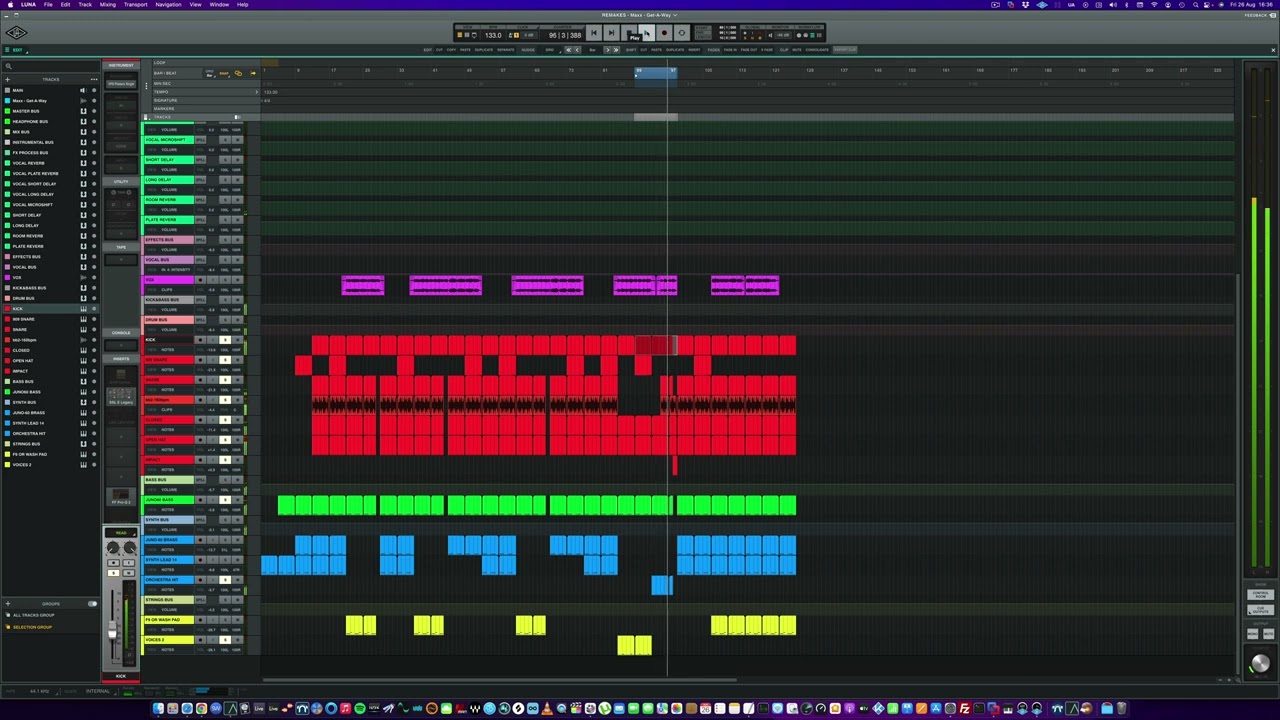
Task: Solo the JUNO80 BASS track
Action: click(225, 500)
